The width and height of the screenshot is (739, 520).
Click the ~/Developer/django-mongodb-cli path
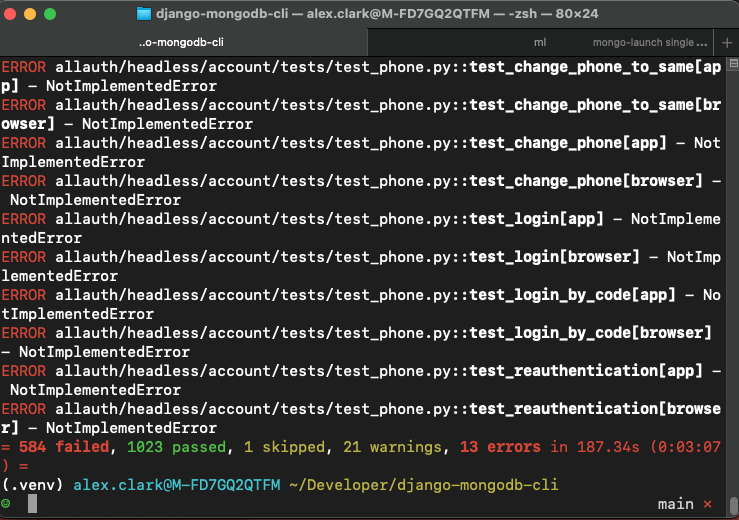pyautogui.click(x=424, y=485)
